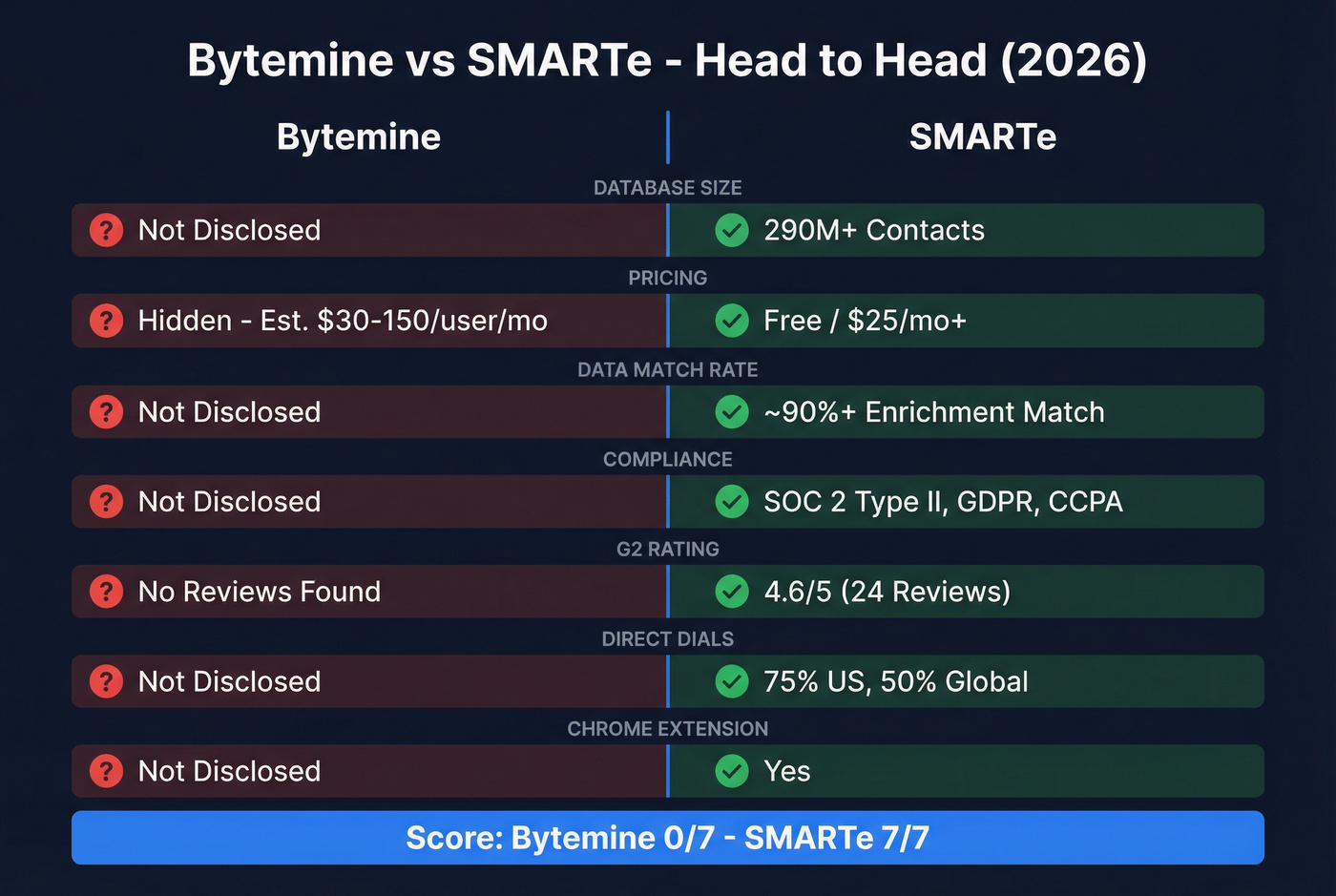Viewport: 1336px width, 896px height.
Task: Click the SOC 2 Type II, GDPR, CCPA text
Action: click(x=943, y=502)
